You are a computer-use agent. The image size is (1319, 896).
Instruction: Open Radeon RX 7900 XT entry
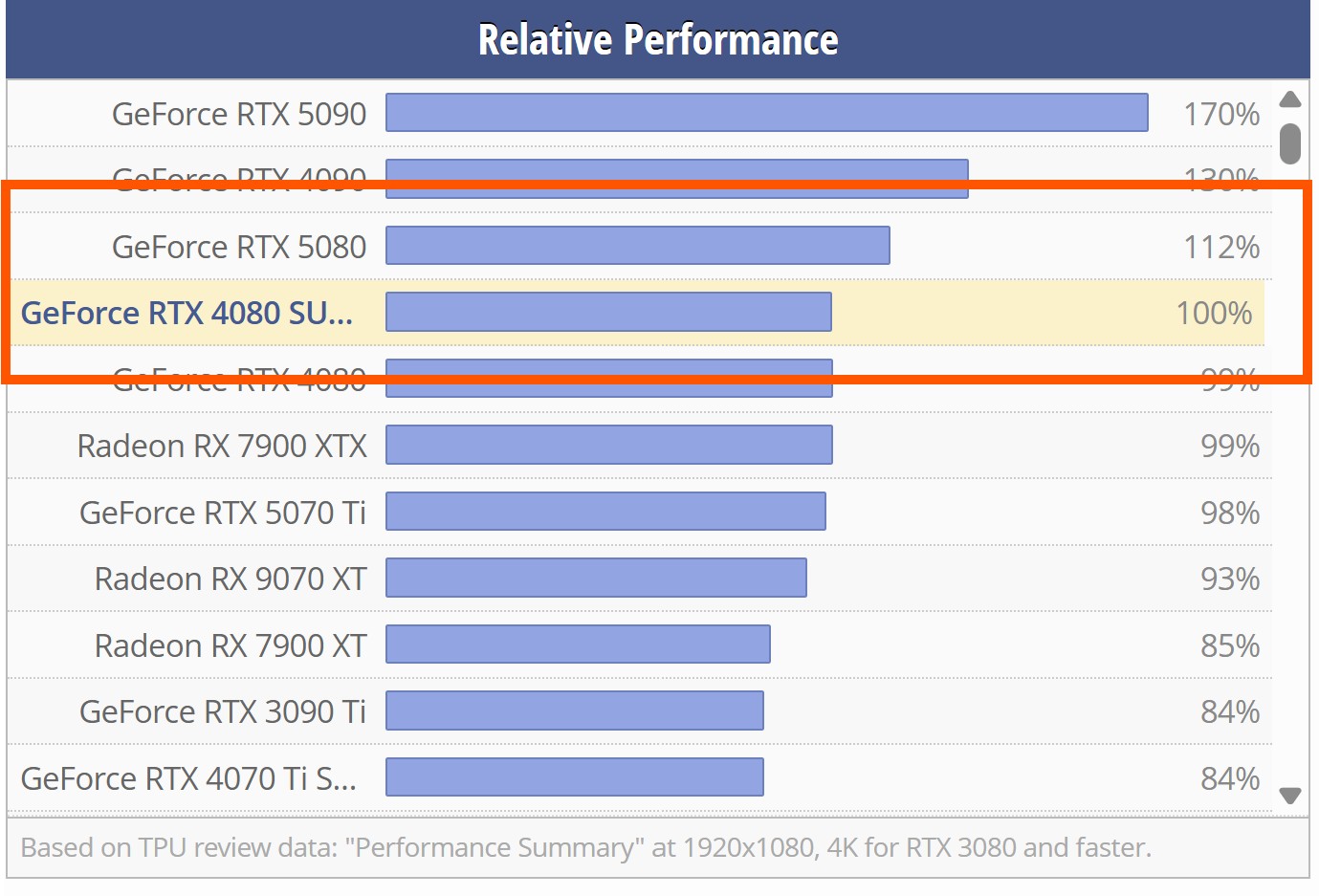click(x=231, y=645)
